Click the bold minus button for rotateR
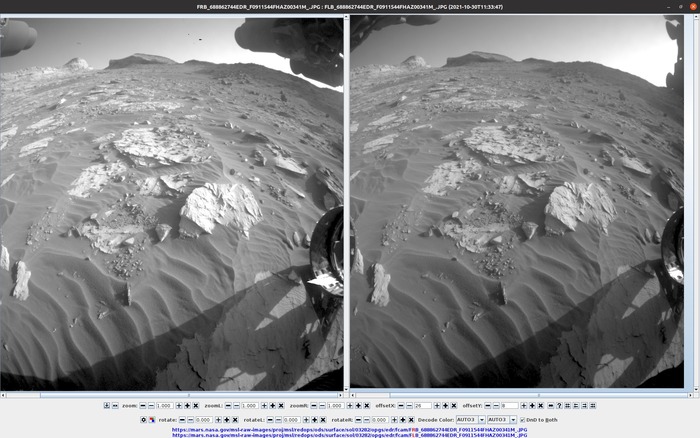700x438 pixels. (358, 420)
